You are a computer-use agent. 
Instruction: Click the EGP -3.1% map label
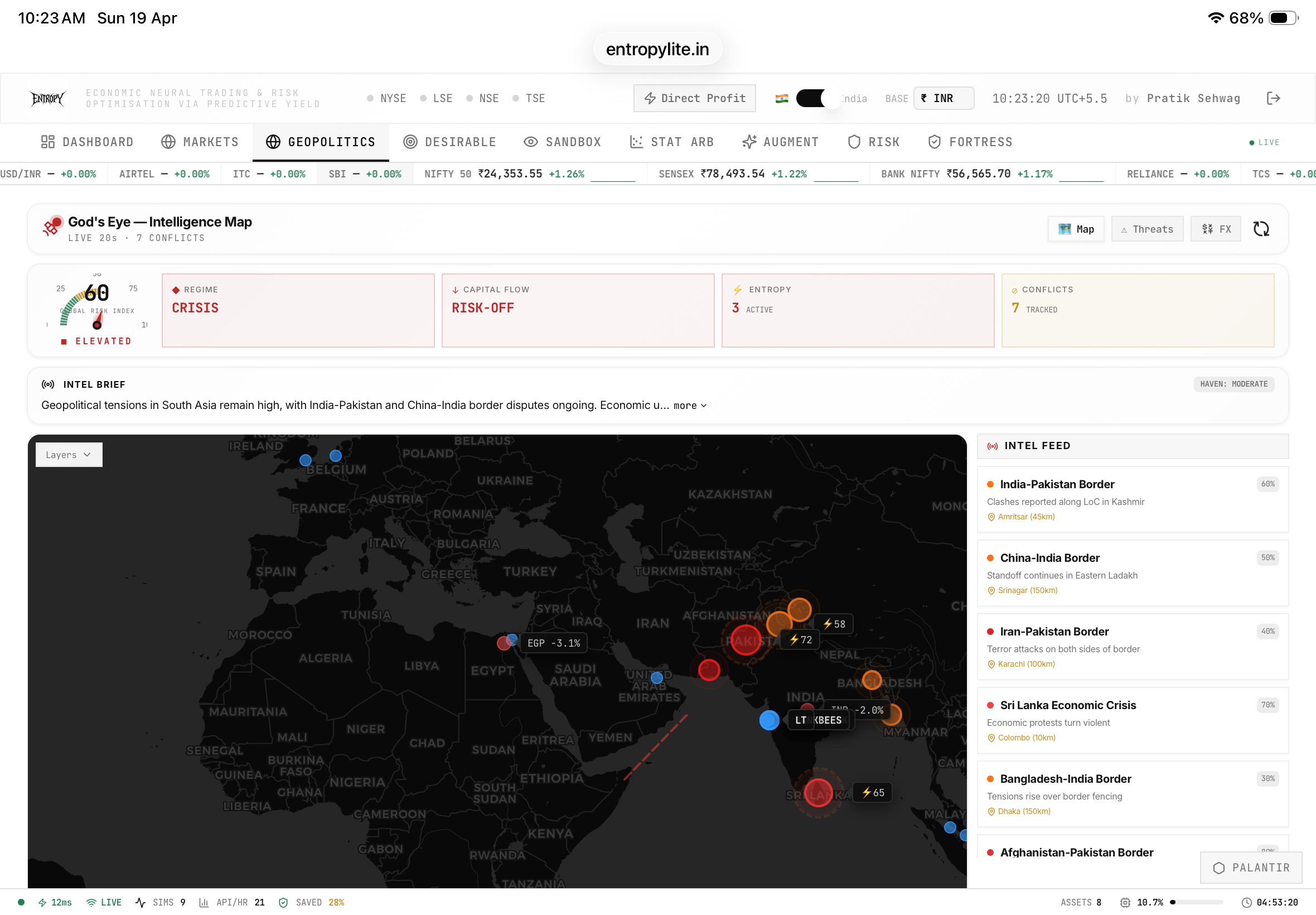[553, 643]
